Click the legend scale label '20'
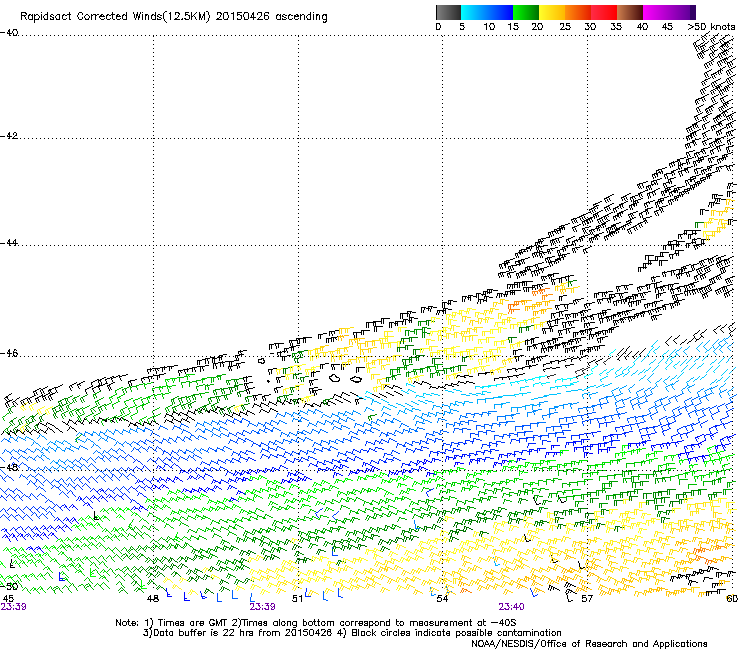Viewport: 740px width, 650px height. (x=537, y=27)
